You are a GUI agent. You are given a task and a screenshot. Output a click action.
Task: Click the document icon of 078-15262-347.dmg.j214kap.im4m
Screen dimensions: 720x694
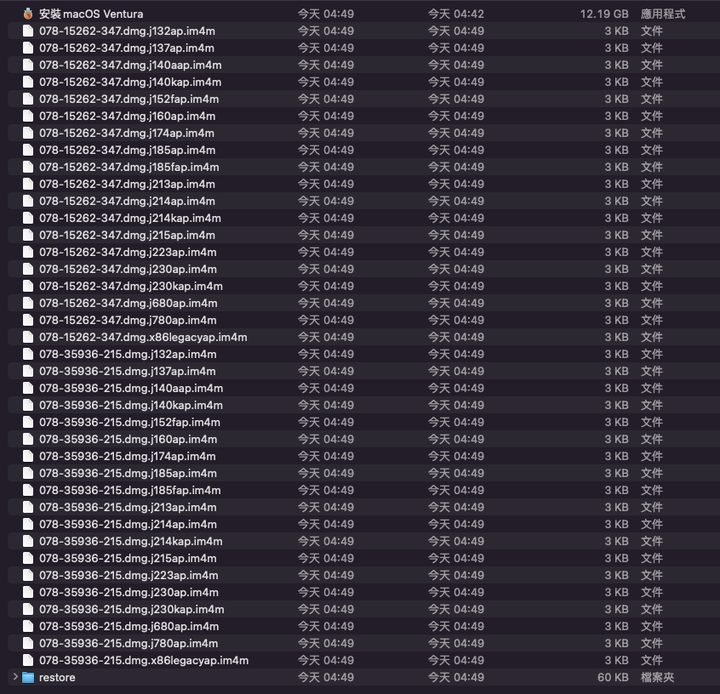28,218
